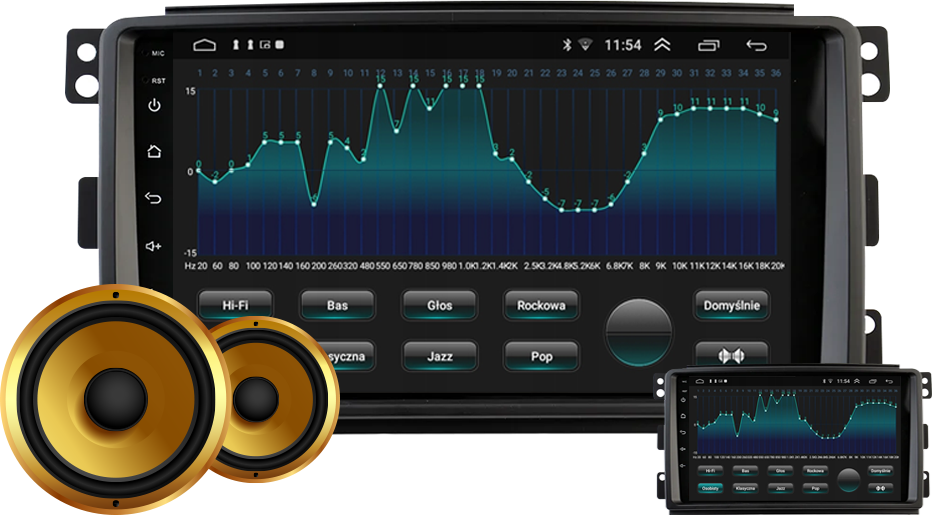Tap the Bluetooth status icon
Screen dimensions: 932x515
pos(567,45)
